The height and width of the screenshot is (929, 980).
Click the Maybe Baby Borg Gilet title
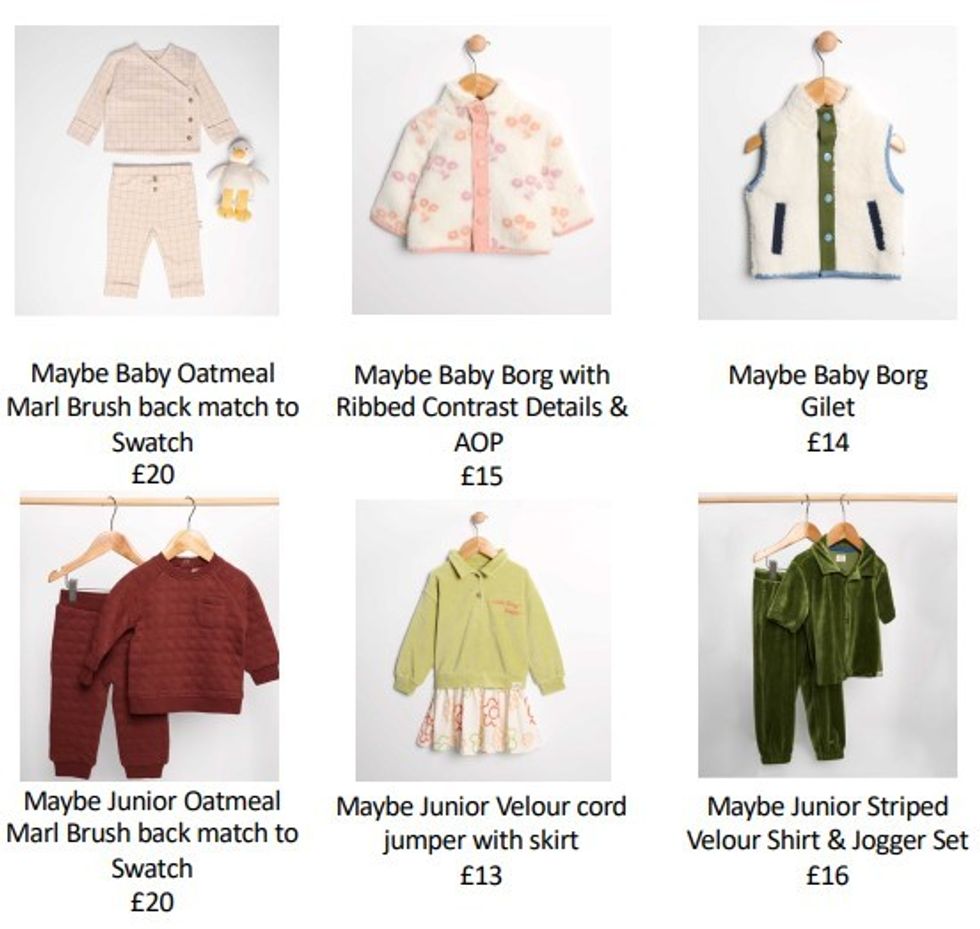pyautogui.click(x=828, y=391)
